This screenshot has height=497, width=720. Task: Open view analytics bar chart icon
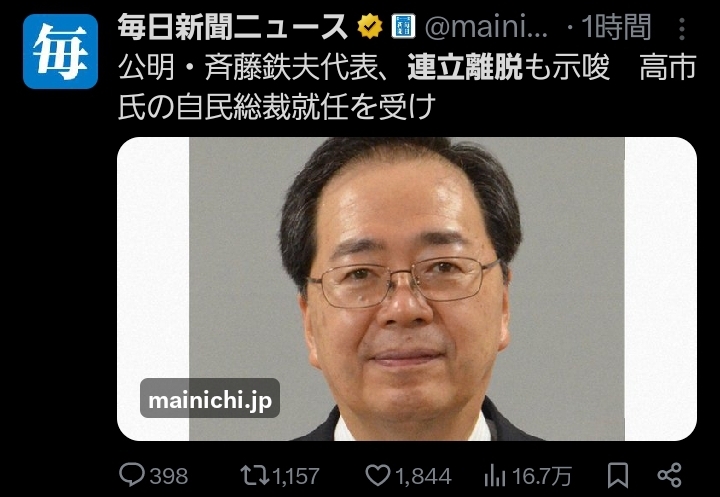point(495,475)
